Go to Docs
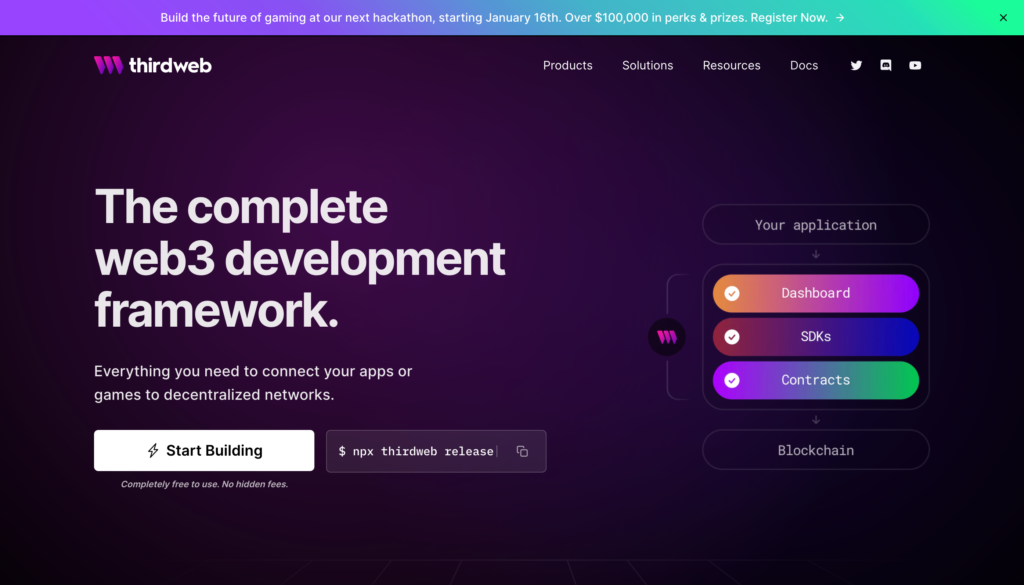The height and width of the screenshot is (585, 1024). click(804, 65)
